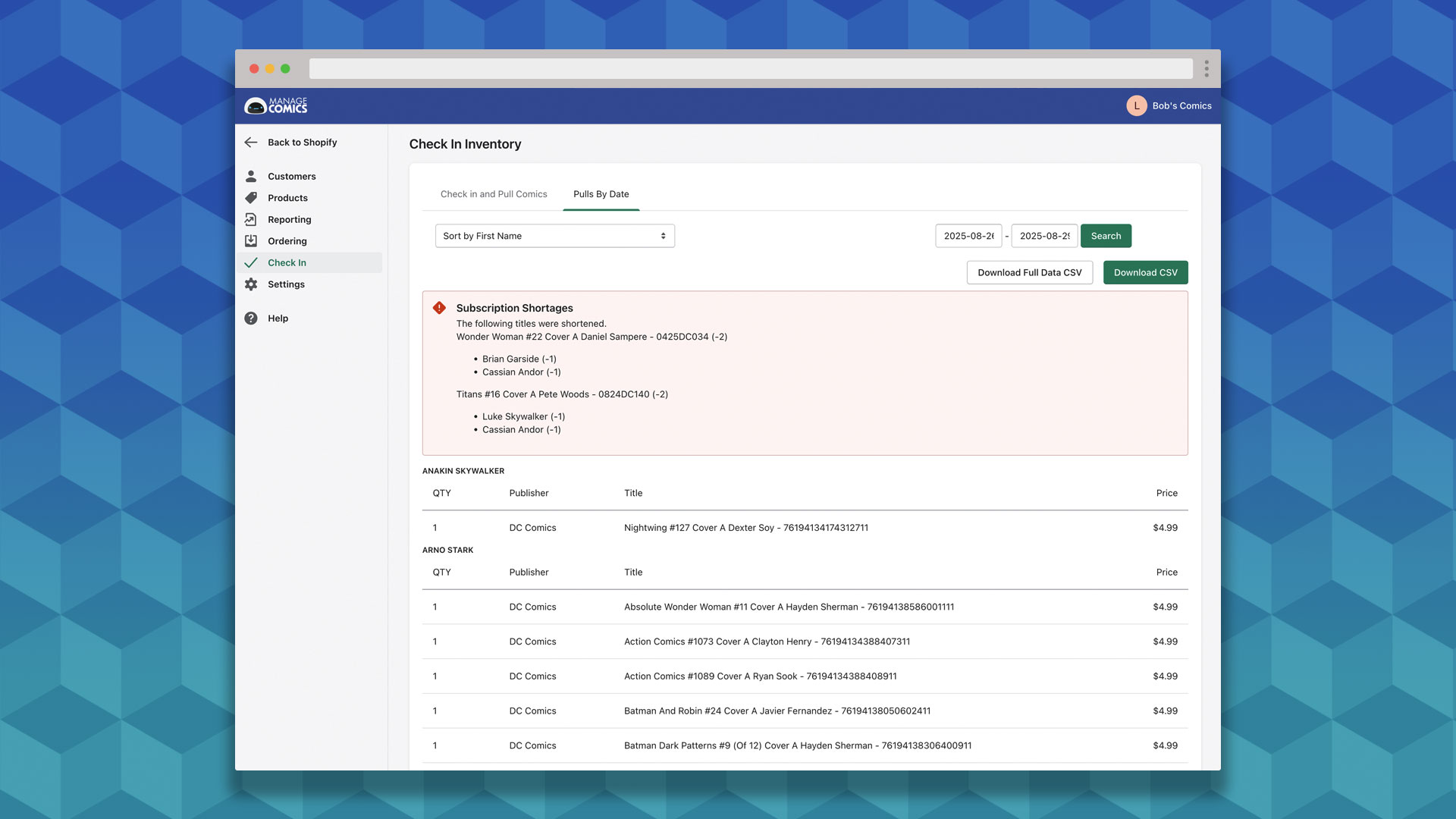1456x819 pixels.
Task: Click the Manage Comics logo
Action: point(276,105)
